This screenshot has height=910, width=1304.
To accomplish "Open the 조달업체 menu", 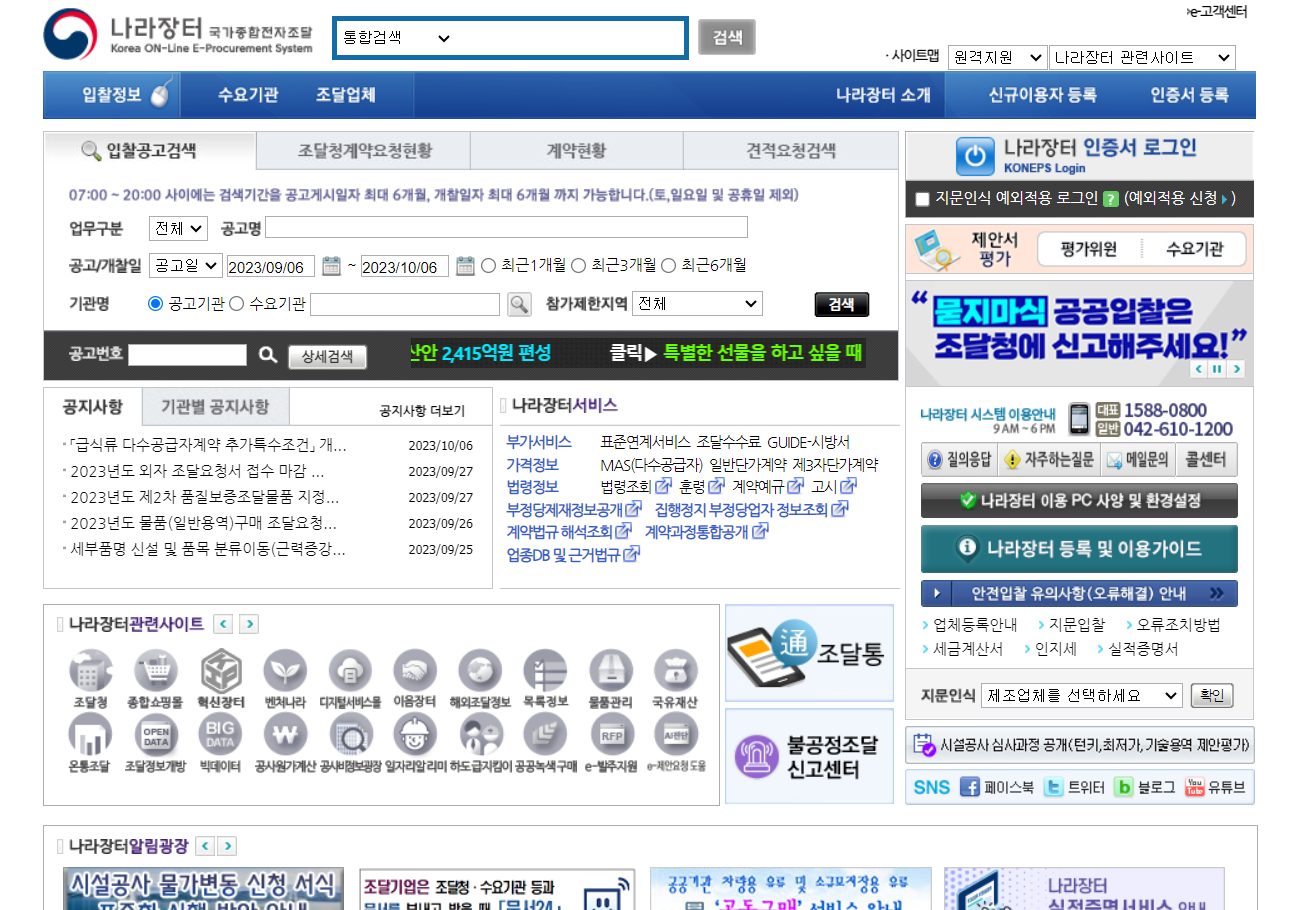I will coord(346,95).
